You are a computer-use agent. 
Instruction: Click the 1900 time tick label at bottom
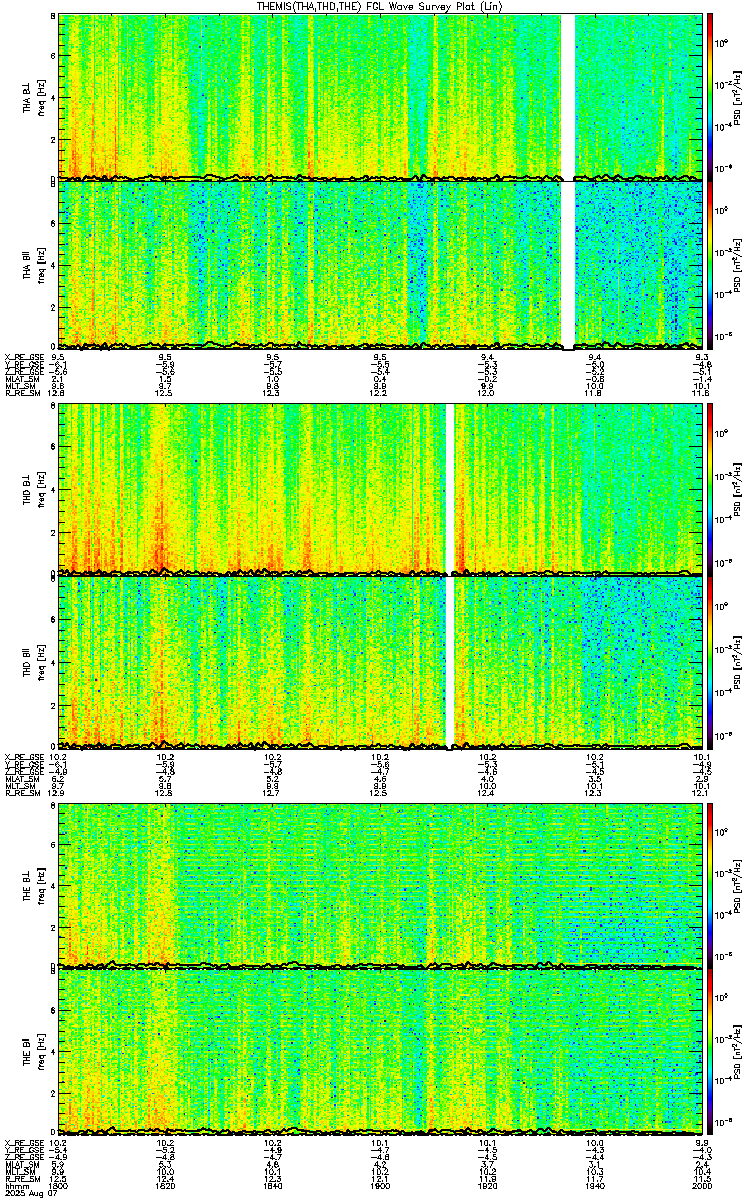380,1184
